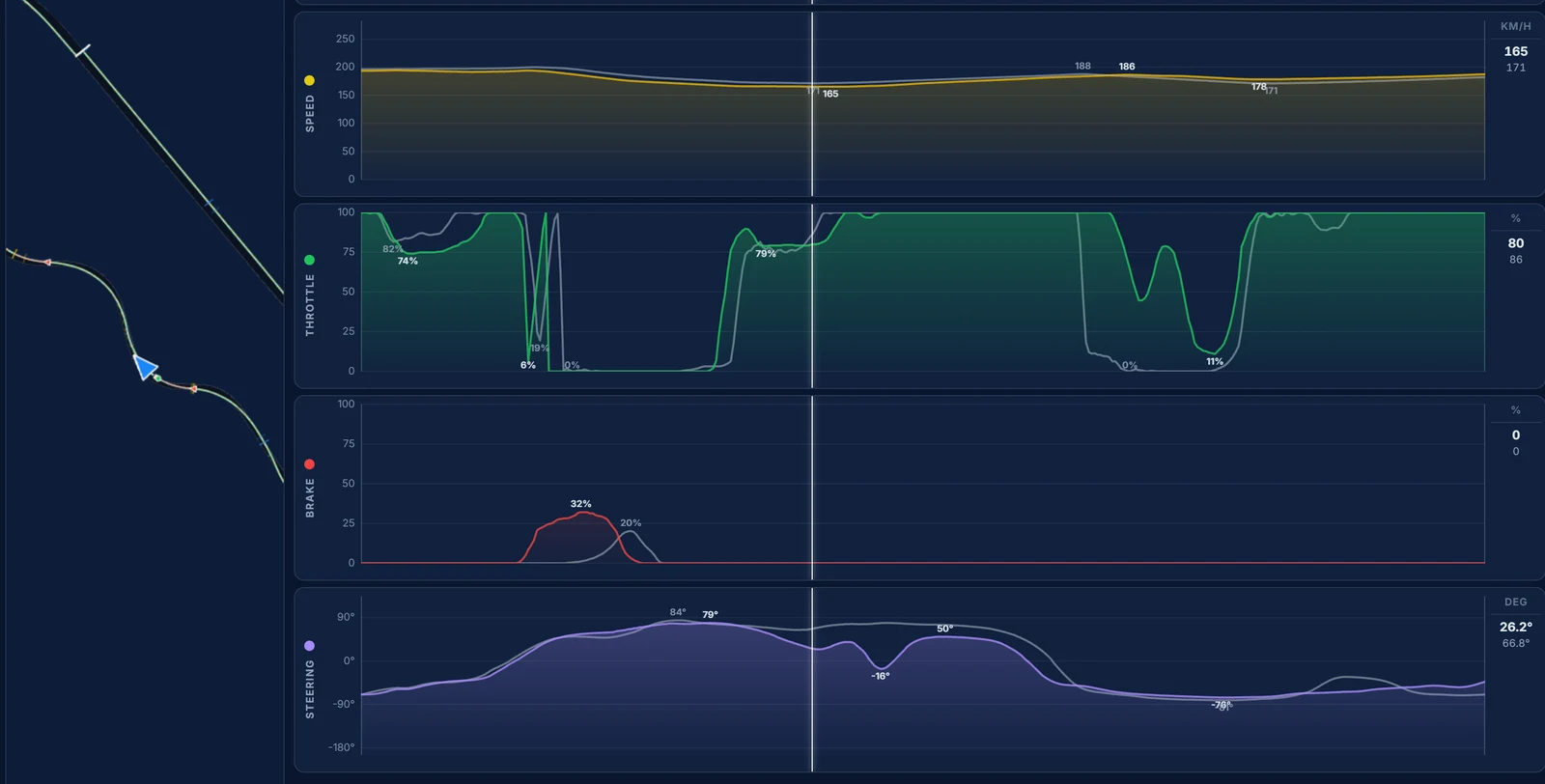
Task: Click the vertical SPEED chart label
Action: [310, 113]
